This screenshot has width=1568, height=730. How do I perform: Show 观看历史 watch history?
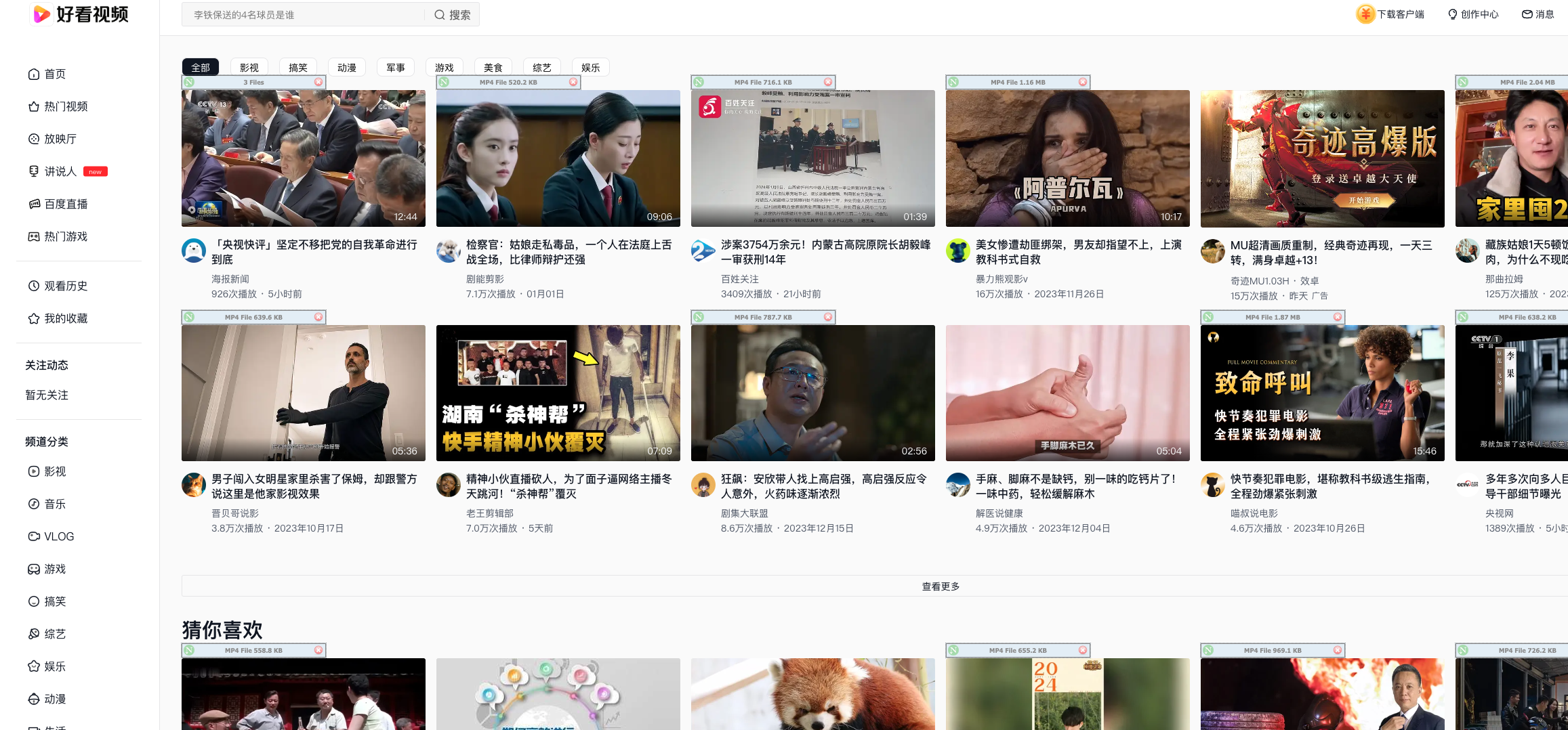click(58, 286)
